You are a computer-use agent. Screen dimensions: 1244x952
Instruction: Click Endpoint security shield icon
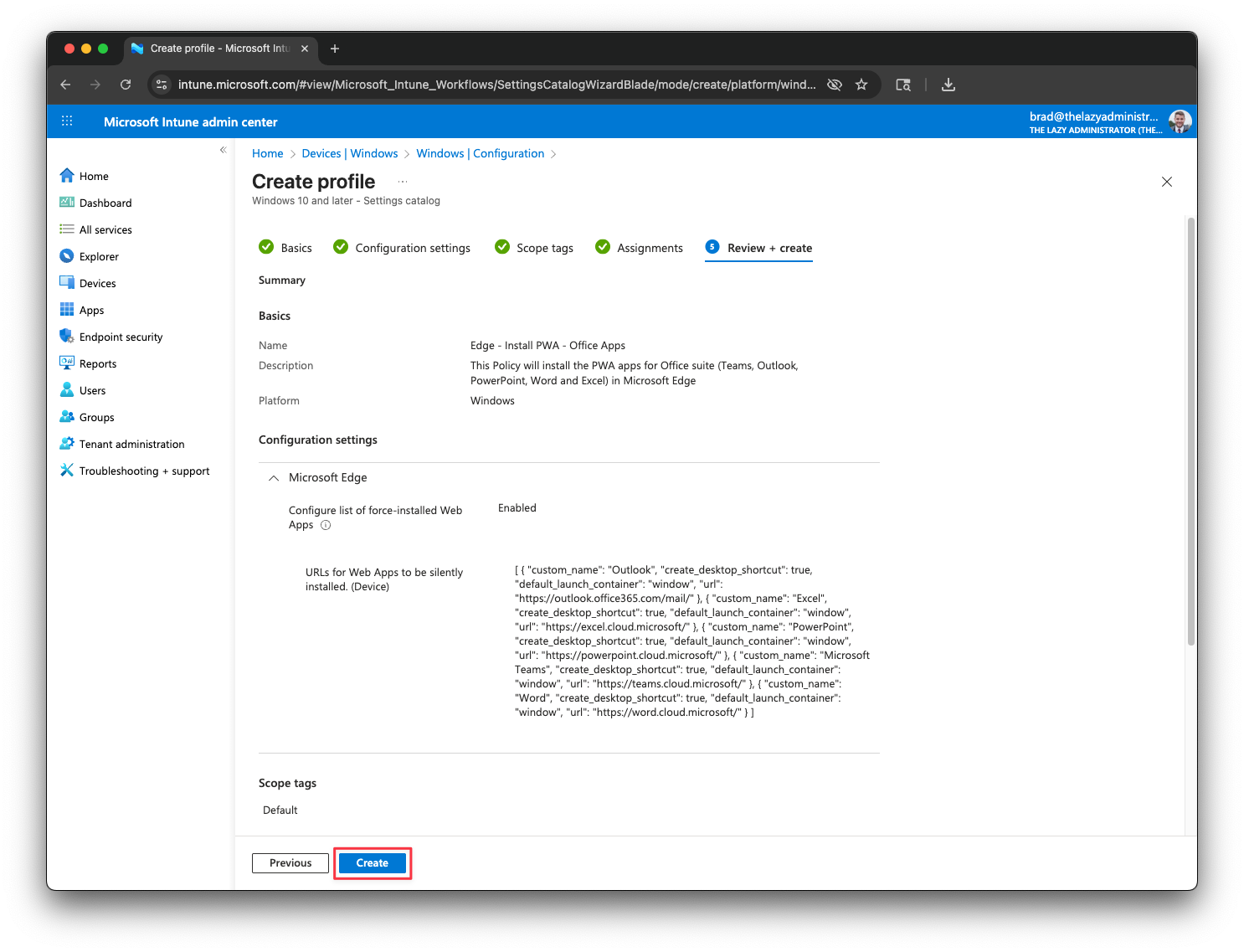67,337
